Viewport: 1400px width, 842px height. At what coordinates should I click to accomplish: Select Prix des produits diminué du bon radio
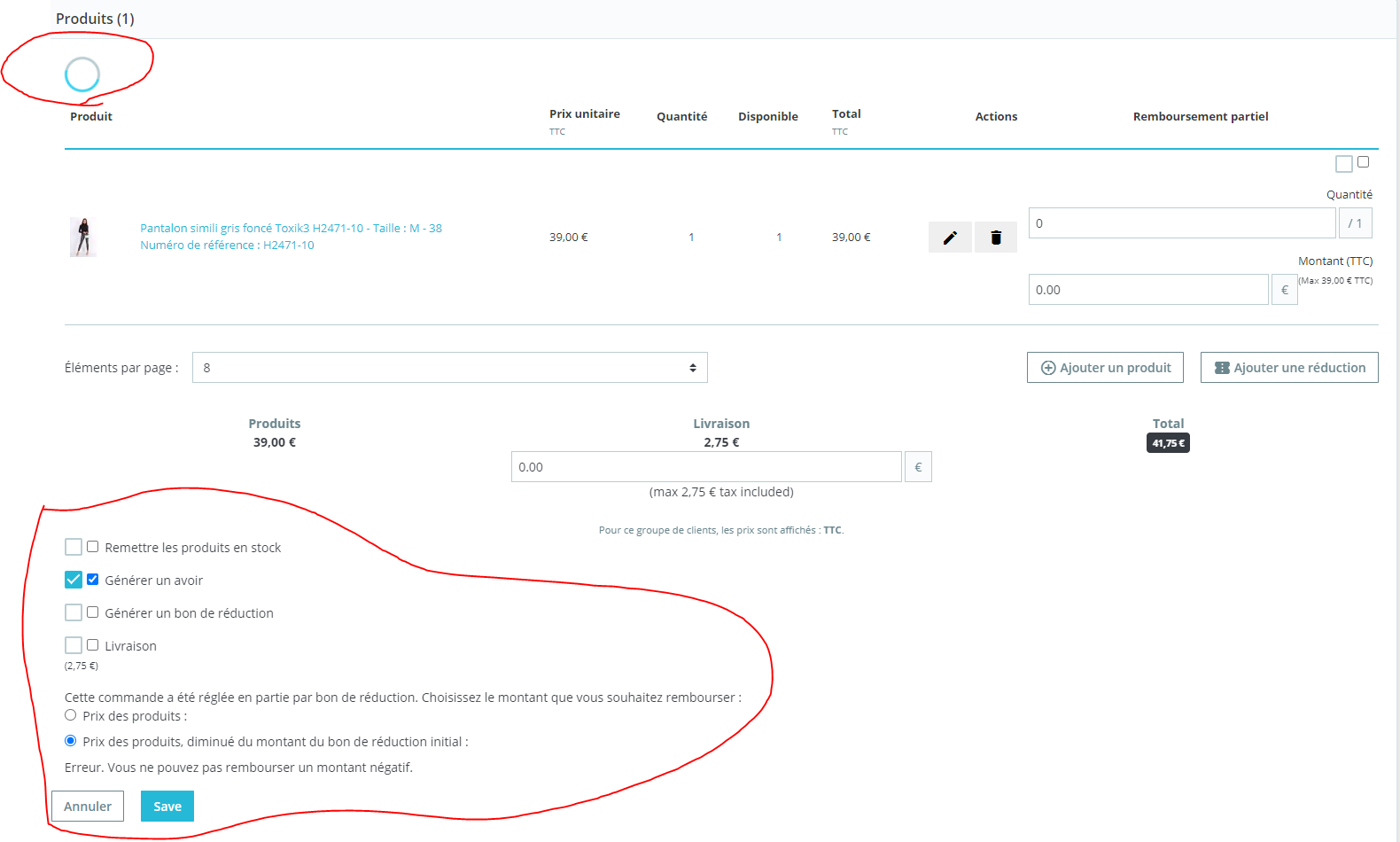pyautogui.click(x=71, y=741)
